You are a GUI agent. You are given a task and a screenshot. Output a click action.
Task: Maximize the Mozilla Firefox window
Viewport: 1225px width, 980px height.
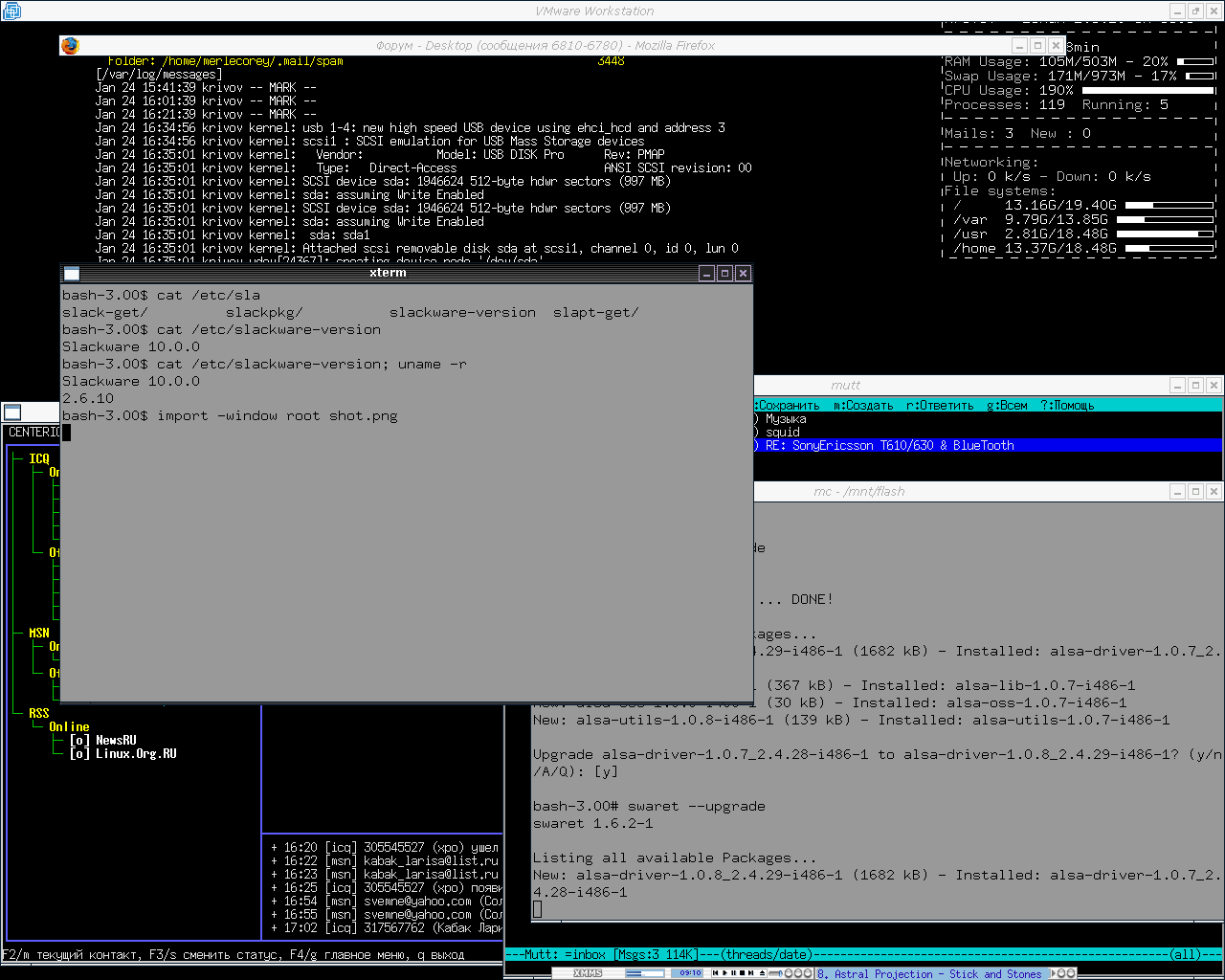1037,46
